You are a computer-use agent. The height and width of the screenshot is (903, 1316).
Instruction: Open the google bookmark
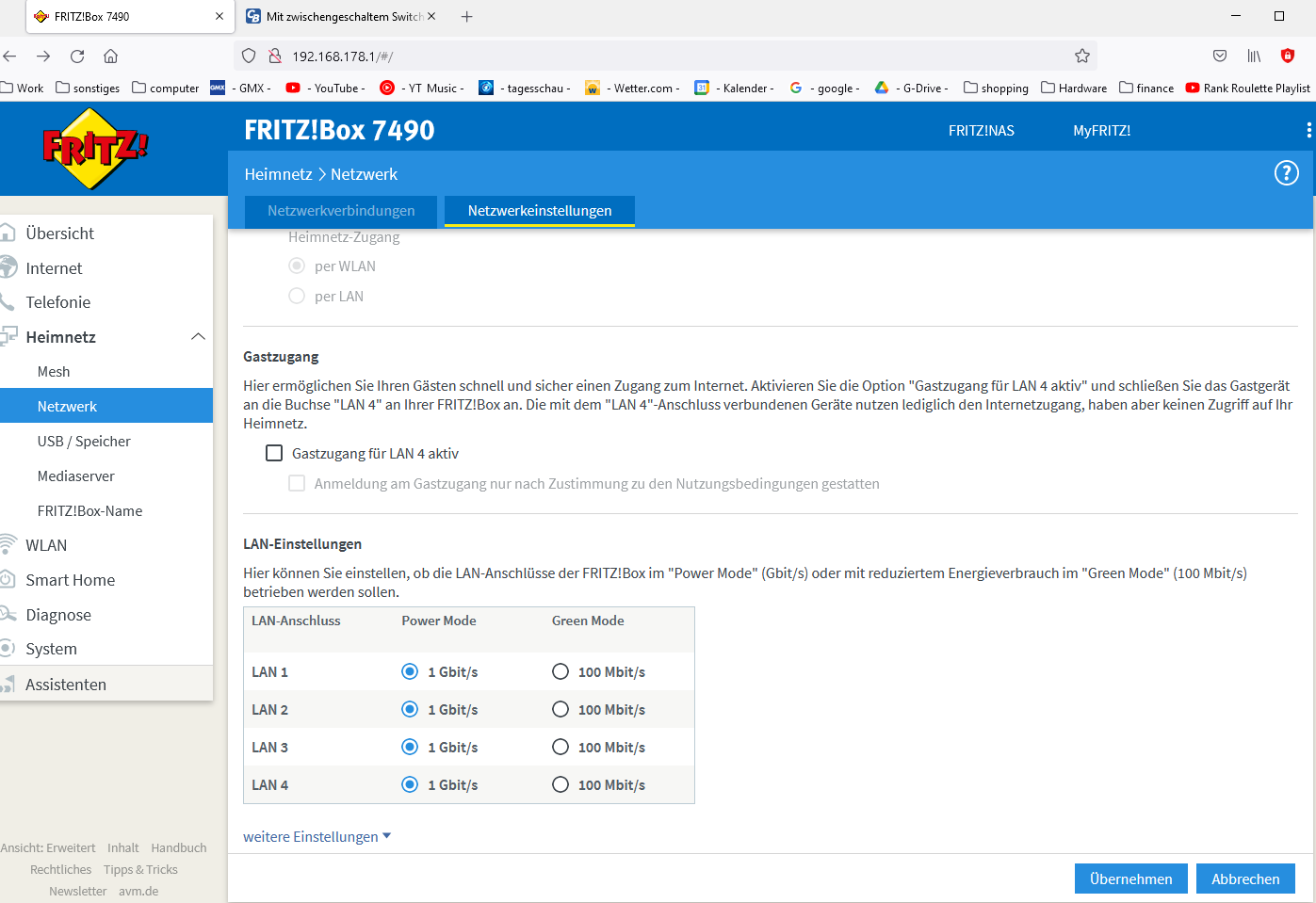(x=824, y=88)
